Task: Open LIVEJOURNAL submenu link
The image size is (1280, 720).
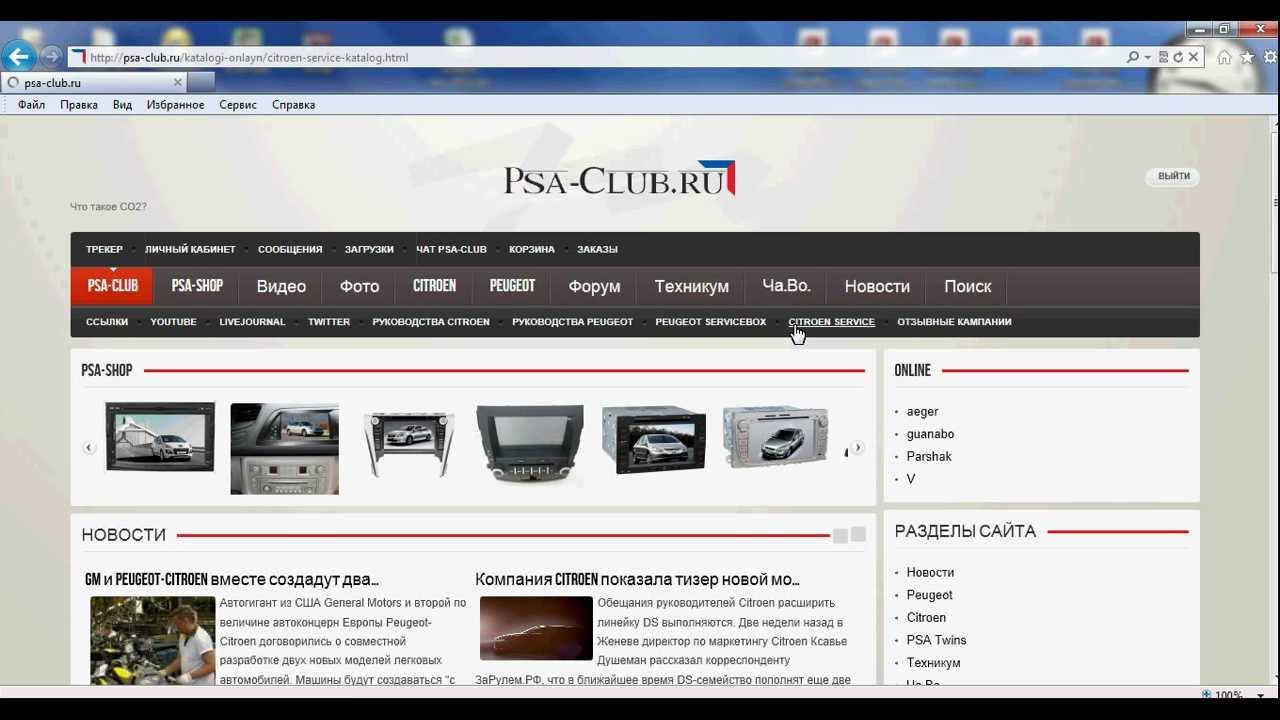Action: (x=252, y=322)
